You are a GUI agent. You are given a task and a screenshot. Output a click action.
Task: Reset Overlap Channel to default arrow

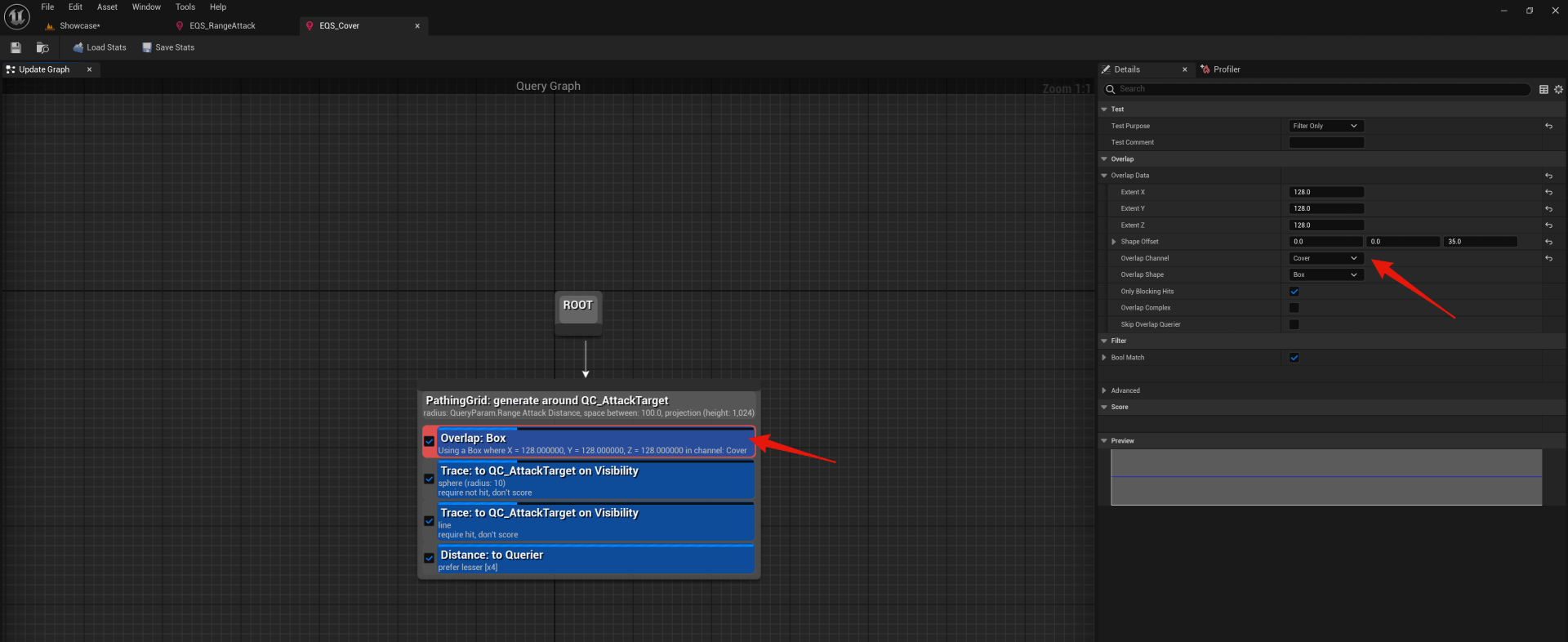pyautogui.click(x=1548, y=258)
